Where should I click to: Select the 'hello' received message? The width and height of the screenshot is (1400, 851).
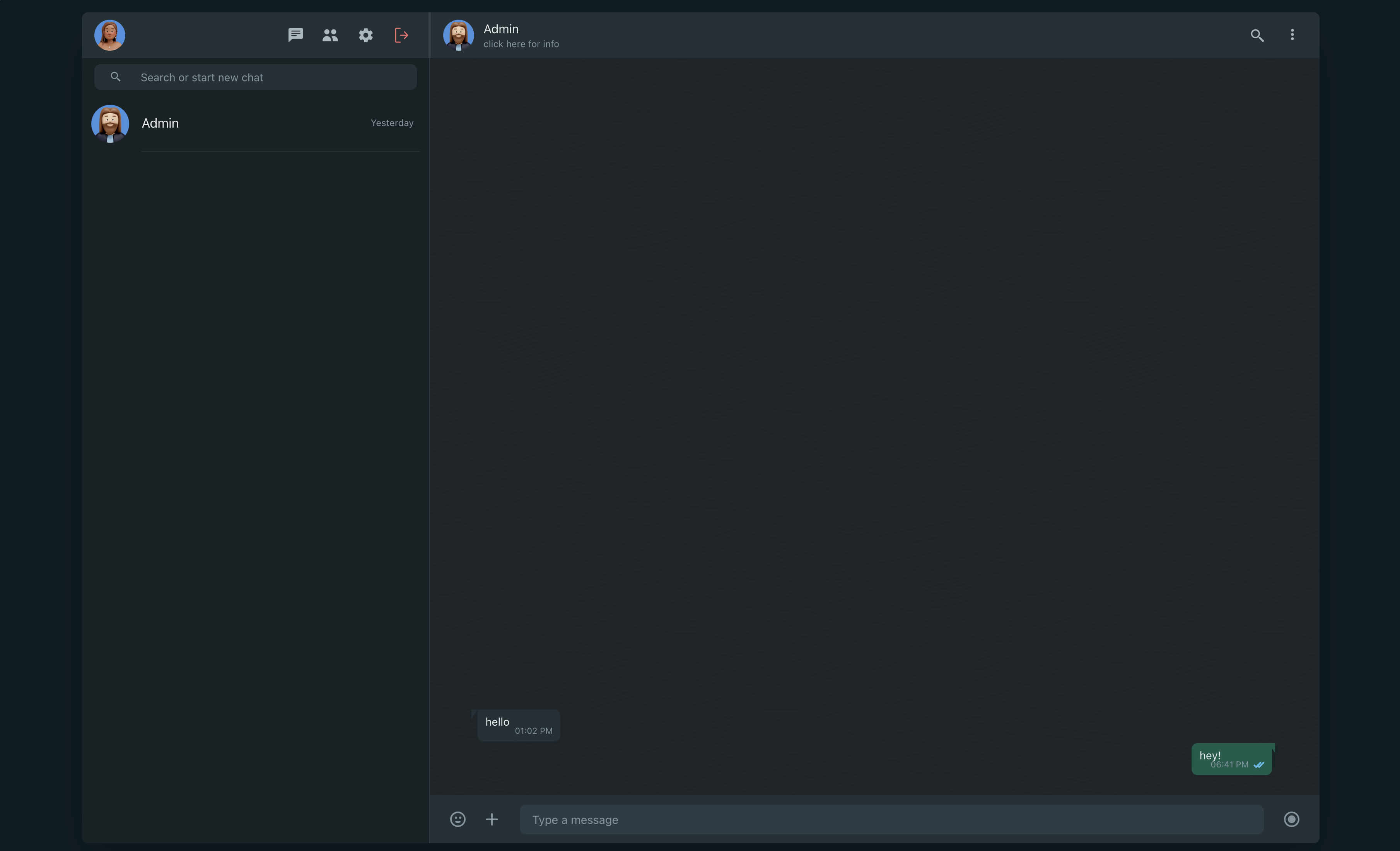[519, 725]
